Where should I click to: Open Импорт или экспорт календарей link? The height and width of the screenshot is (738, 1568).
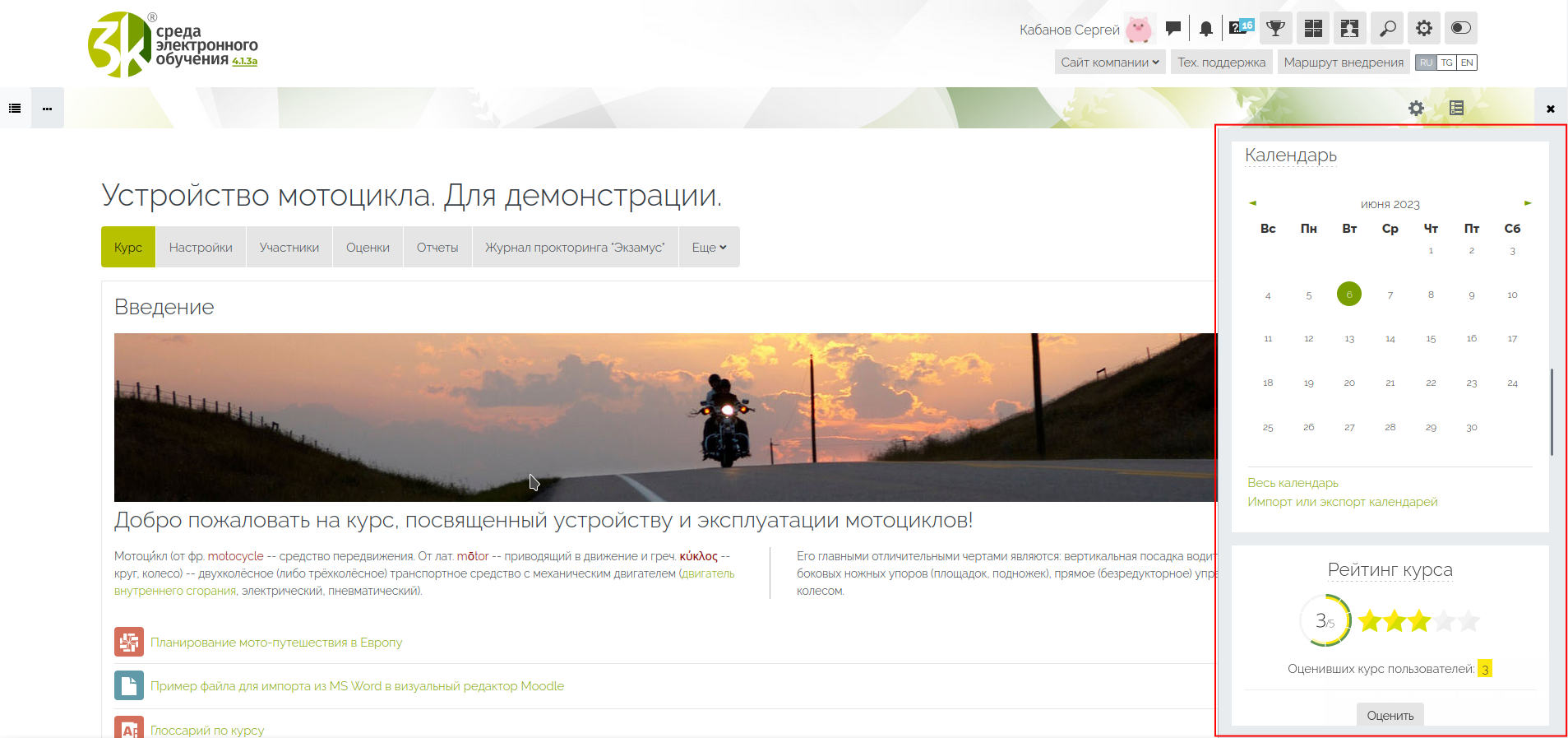pos(1342,501)
